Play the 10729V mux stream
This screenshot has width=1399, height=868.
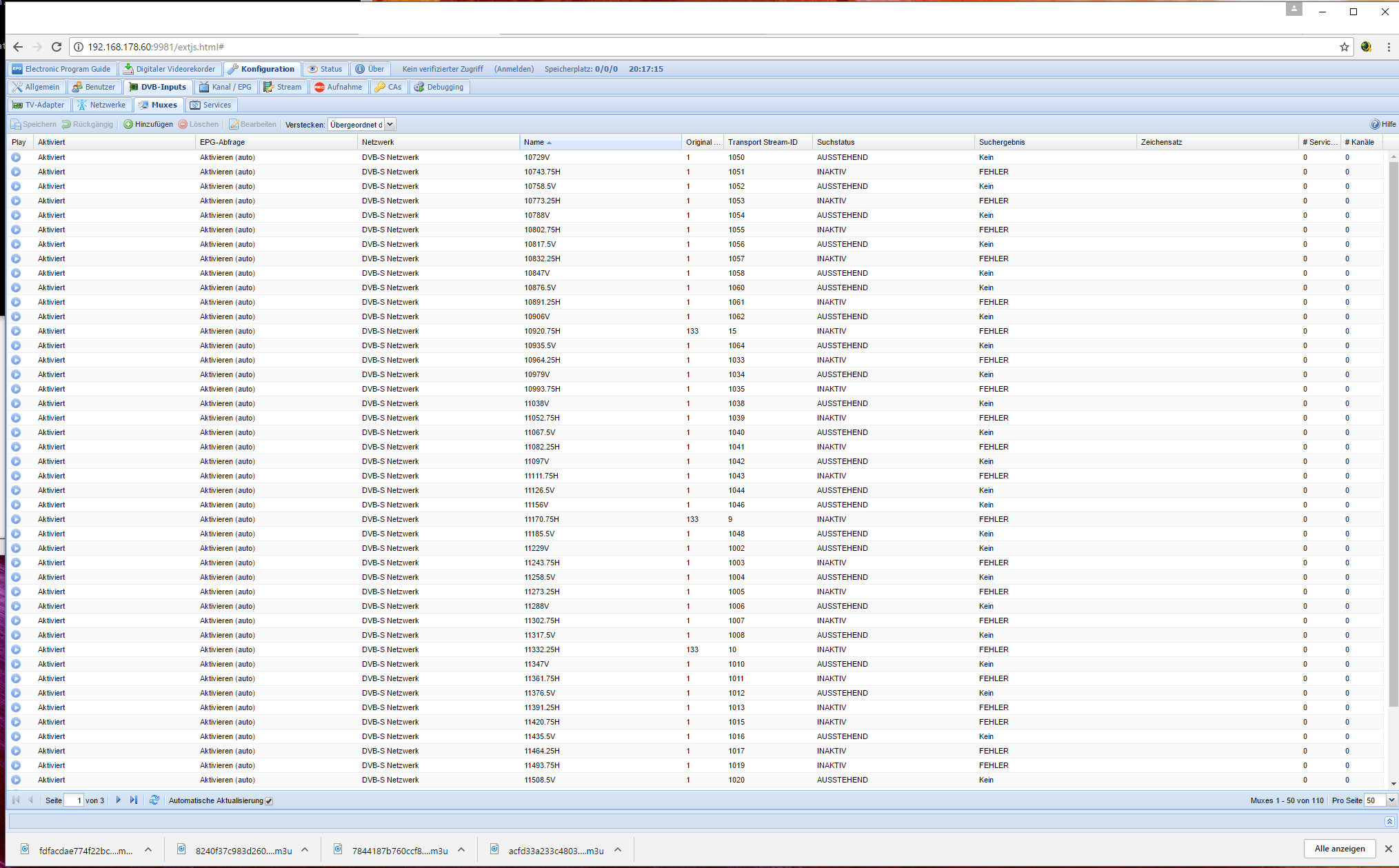(16, 157)
